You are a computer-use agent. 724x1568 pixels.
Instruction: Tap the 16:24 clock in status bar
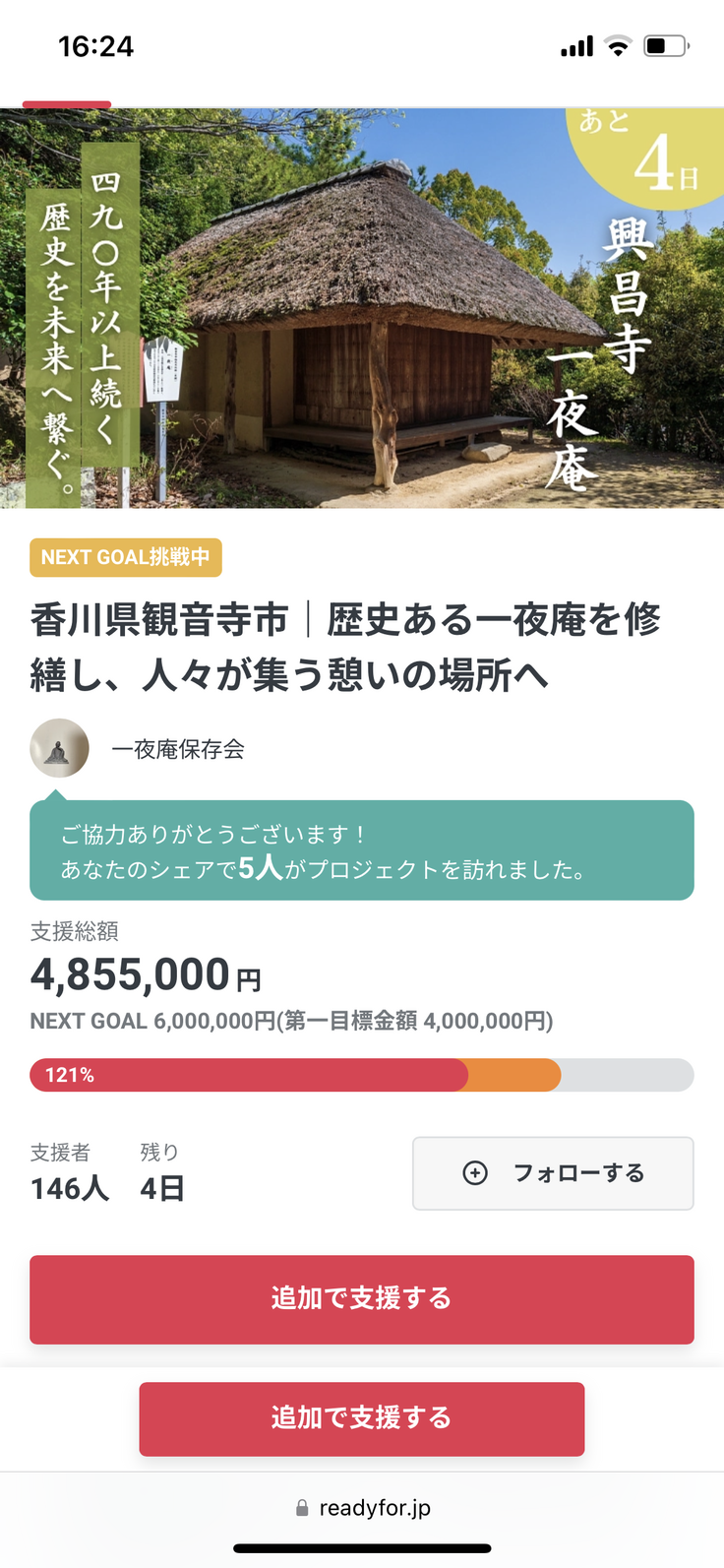pos(95,46)
